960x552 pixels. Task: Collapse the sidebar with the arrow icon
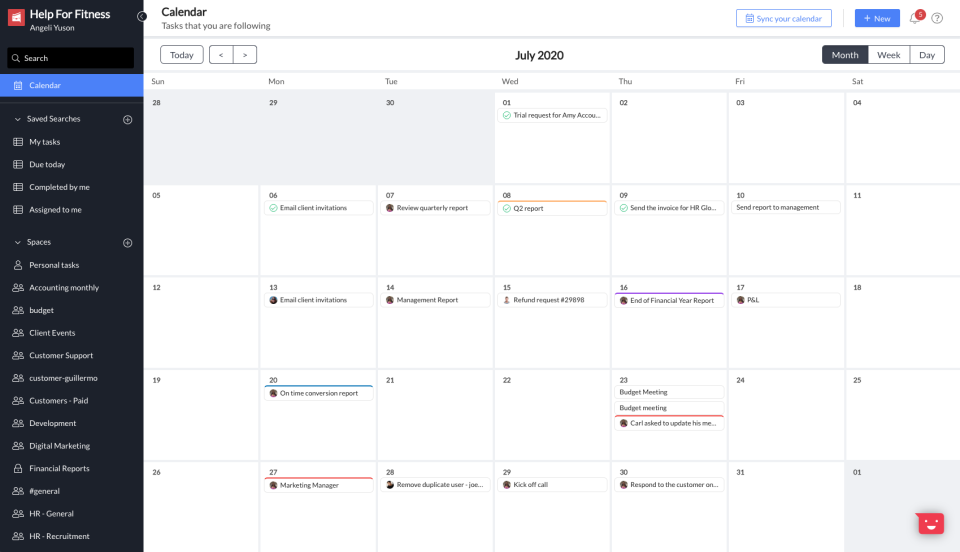click(x=142, y=17)
